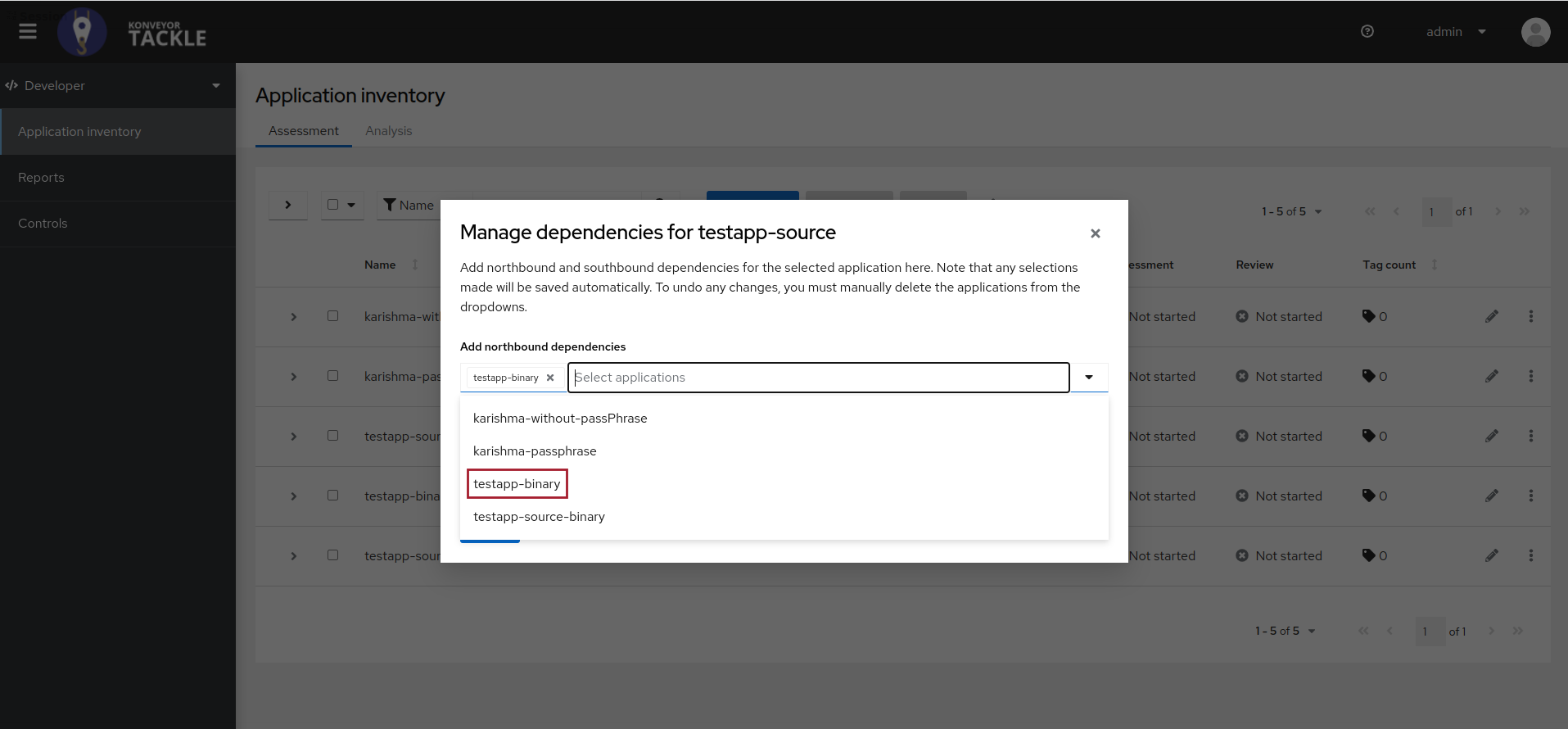Click the Select applications input field

pos(819,378)
